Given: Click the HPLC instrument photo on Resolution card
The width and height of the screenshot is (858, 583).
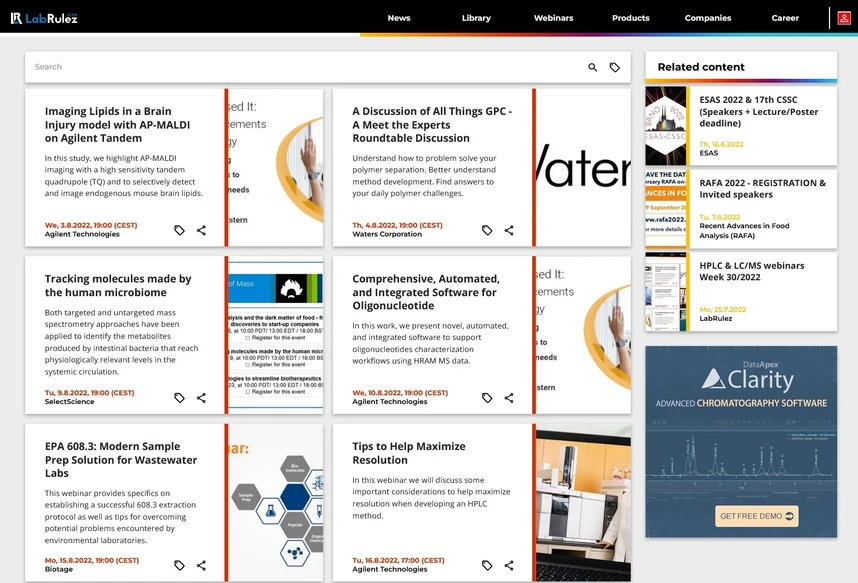Looking at the screenshot, I should [583, 503].
